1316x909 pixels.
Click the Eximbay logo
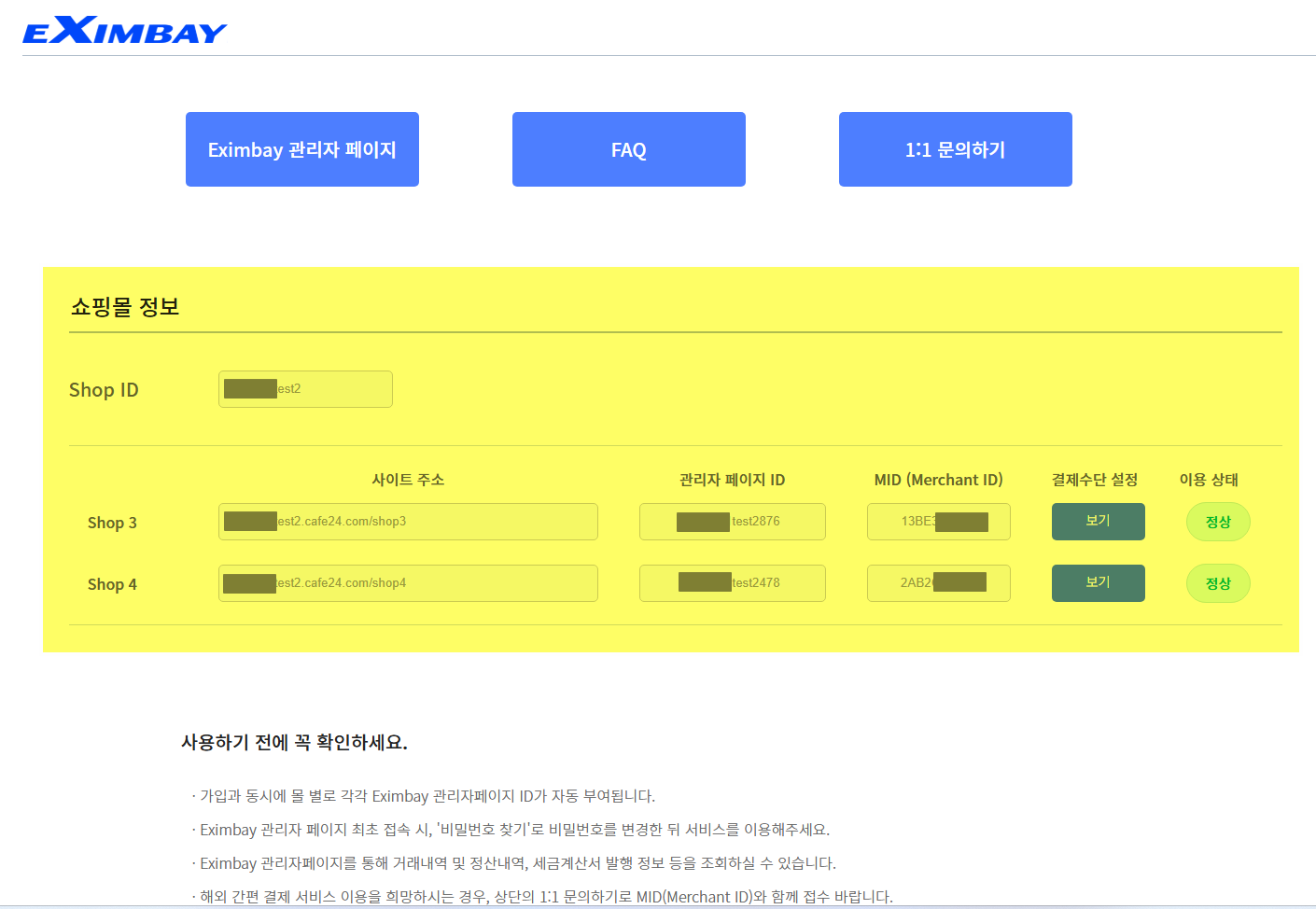124,31
